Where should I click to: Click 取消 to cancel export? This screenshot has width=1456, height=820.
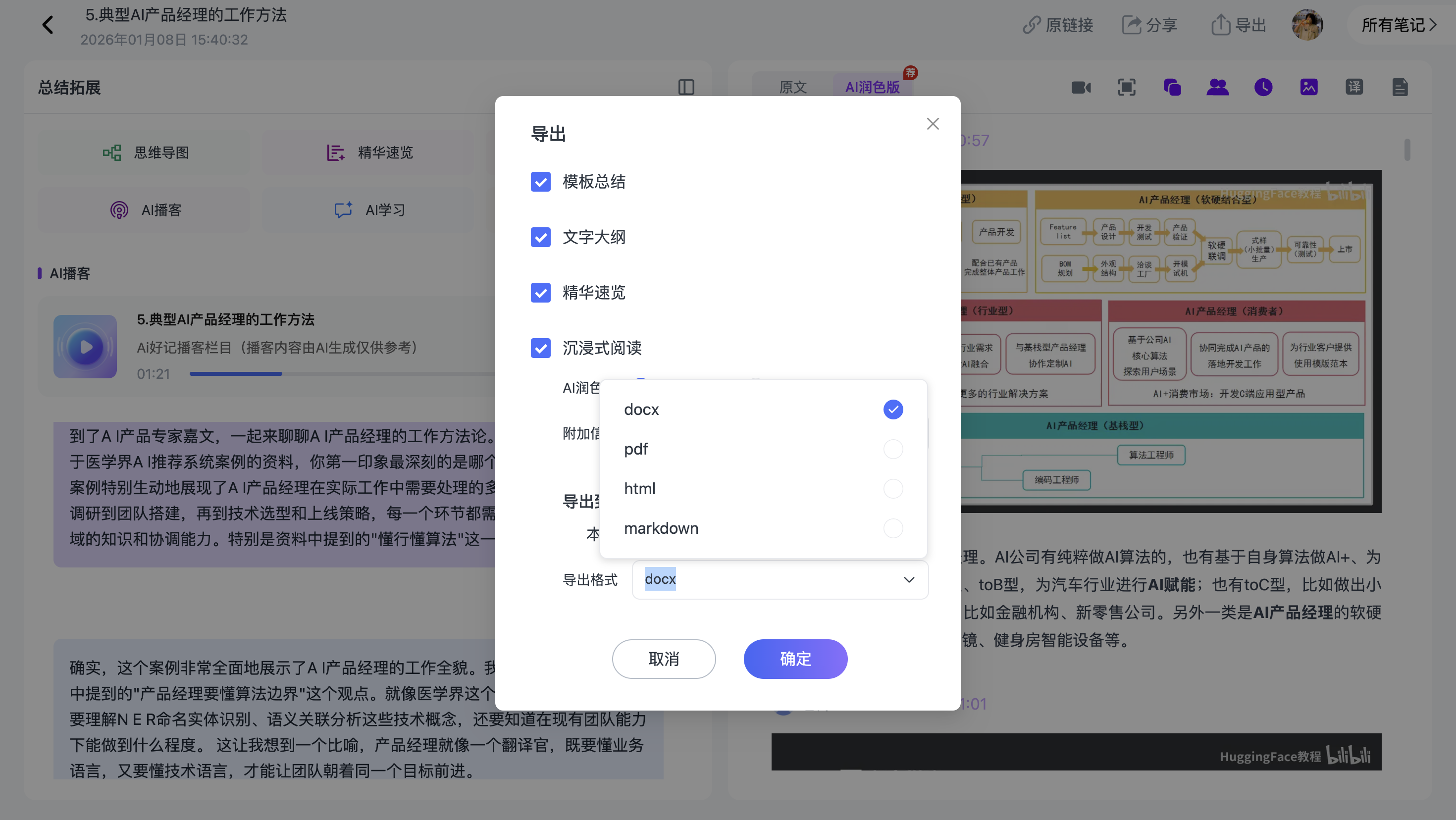[x=664, y=659]
